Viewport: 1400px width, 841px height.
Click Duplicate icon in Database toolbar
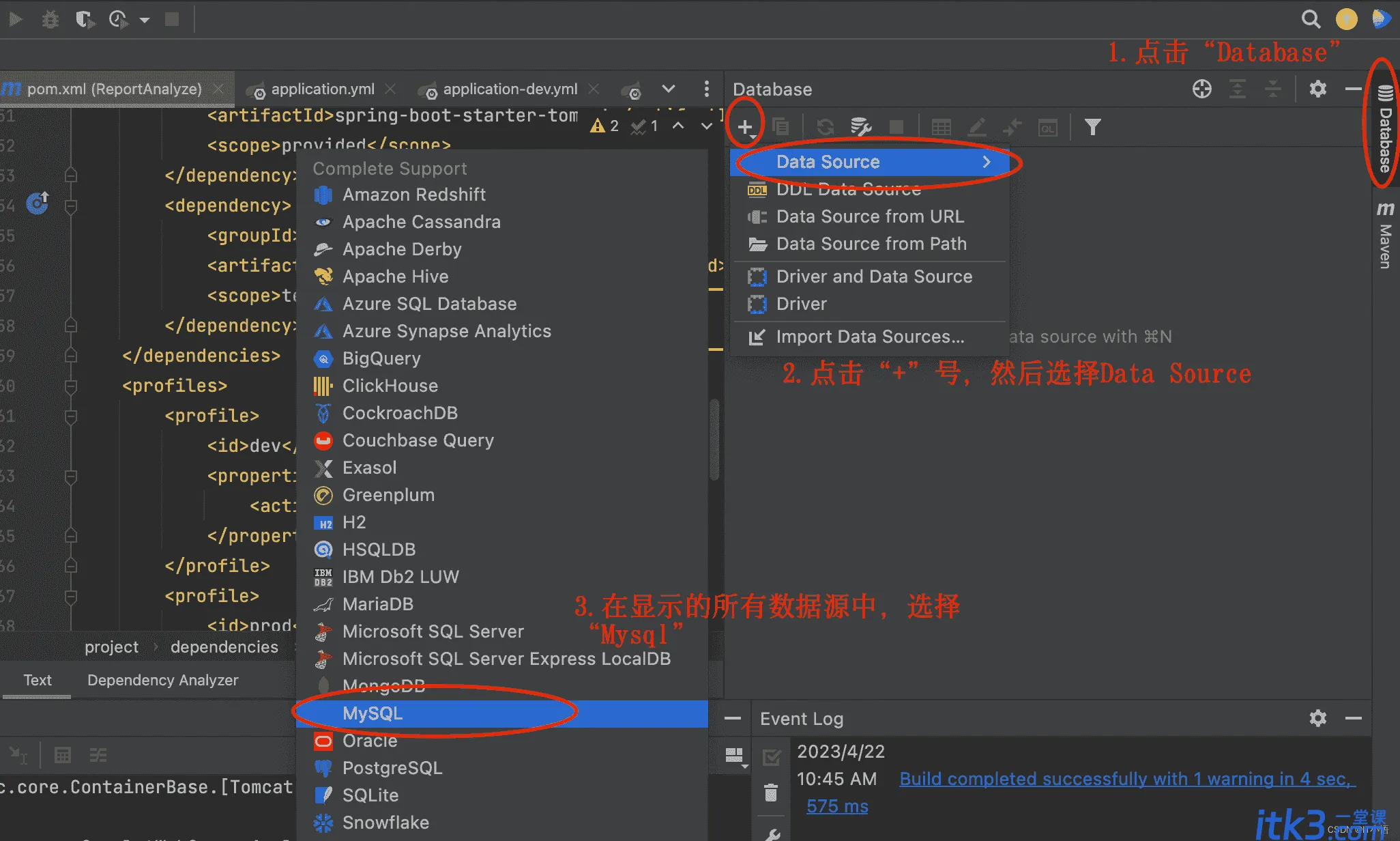(x=780, y=127)
